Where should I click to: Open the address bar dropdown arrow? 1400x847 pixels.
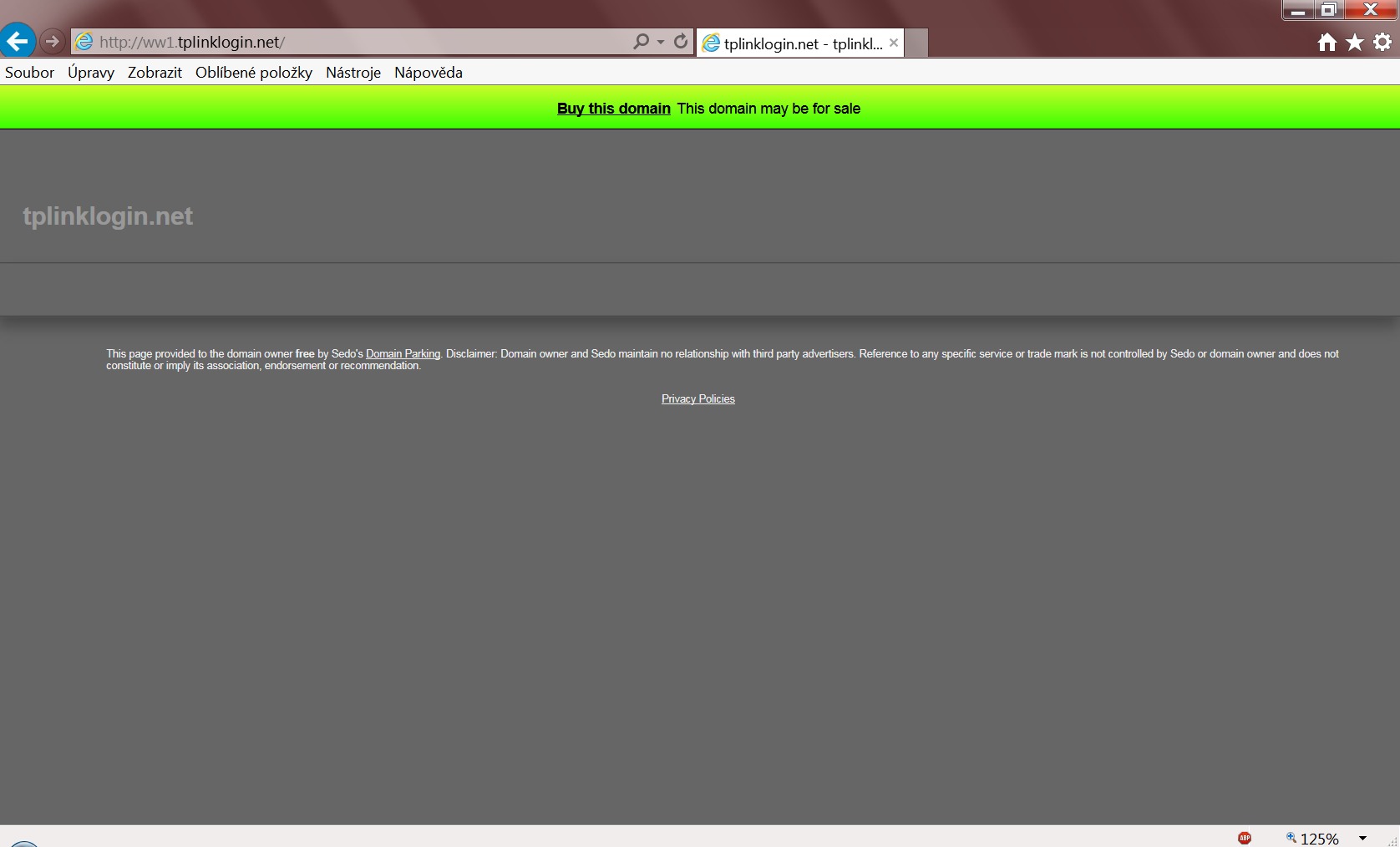(661, 42)
